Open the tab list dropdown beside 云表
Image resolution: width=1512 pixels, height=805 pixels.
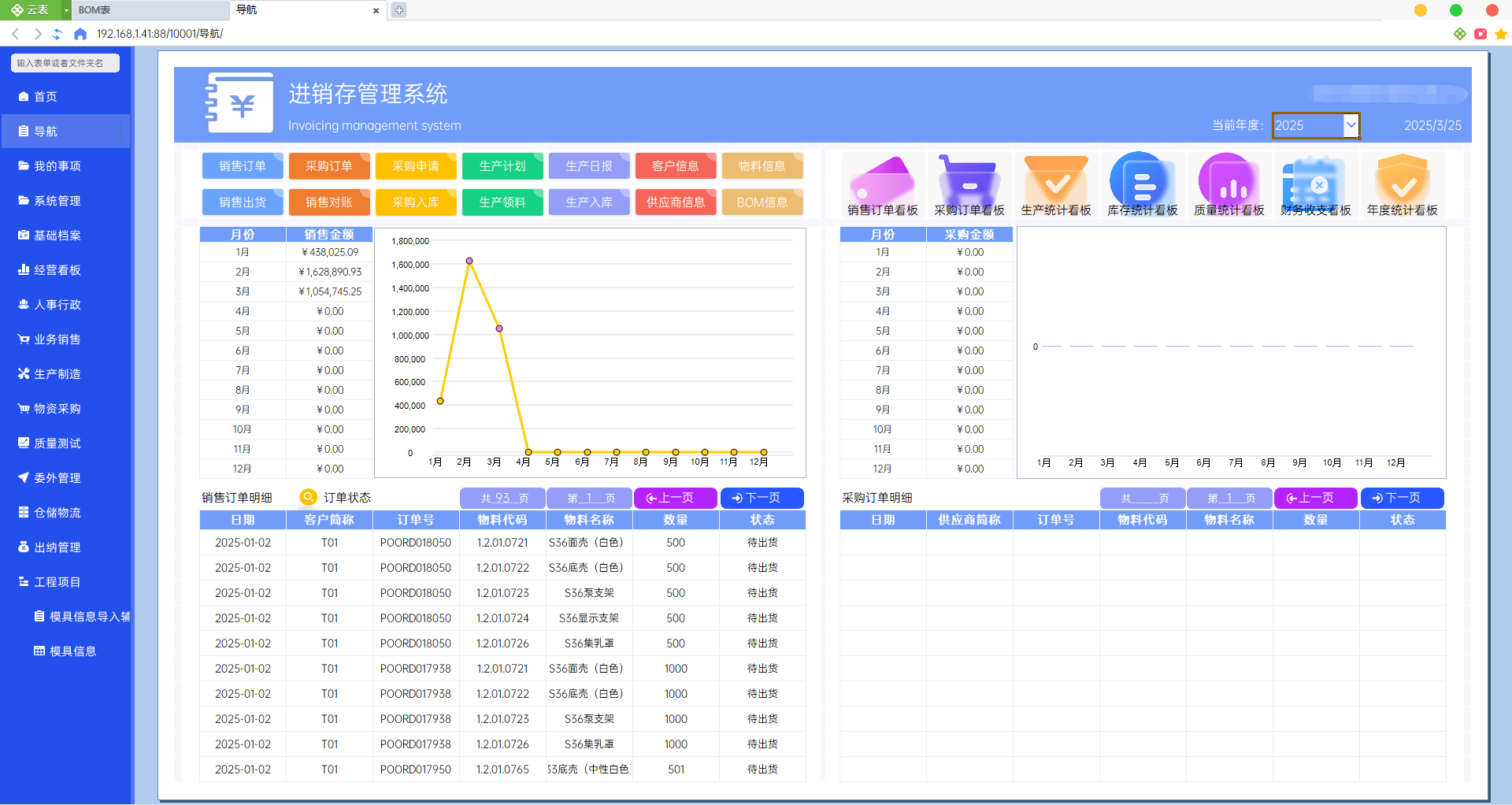point(66,10)
